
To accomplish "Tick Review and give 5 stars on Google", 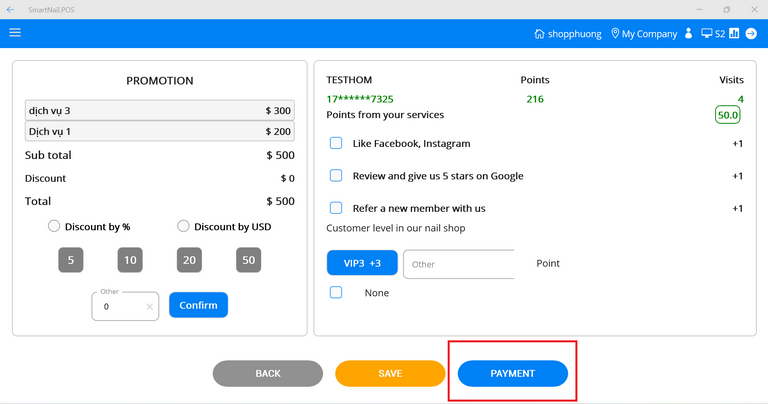I will tap(336, 176).
